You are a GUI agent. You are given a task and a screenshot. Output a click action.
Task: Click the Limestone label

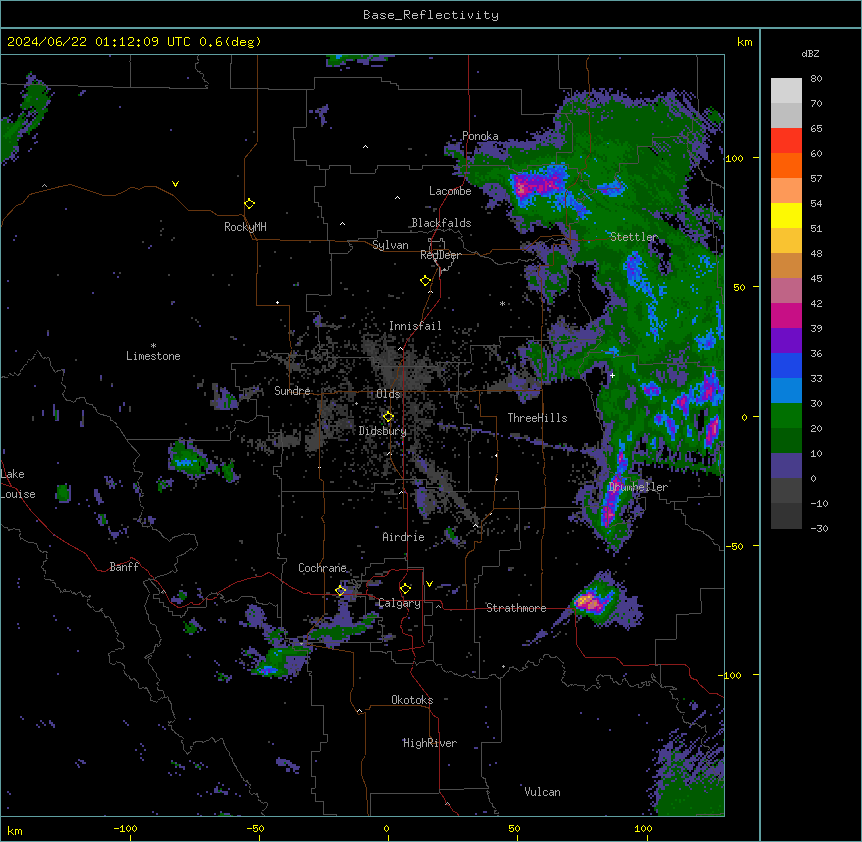coord(153,356)
